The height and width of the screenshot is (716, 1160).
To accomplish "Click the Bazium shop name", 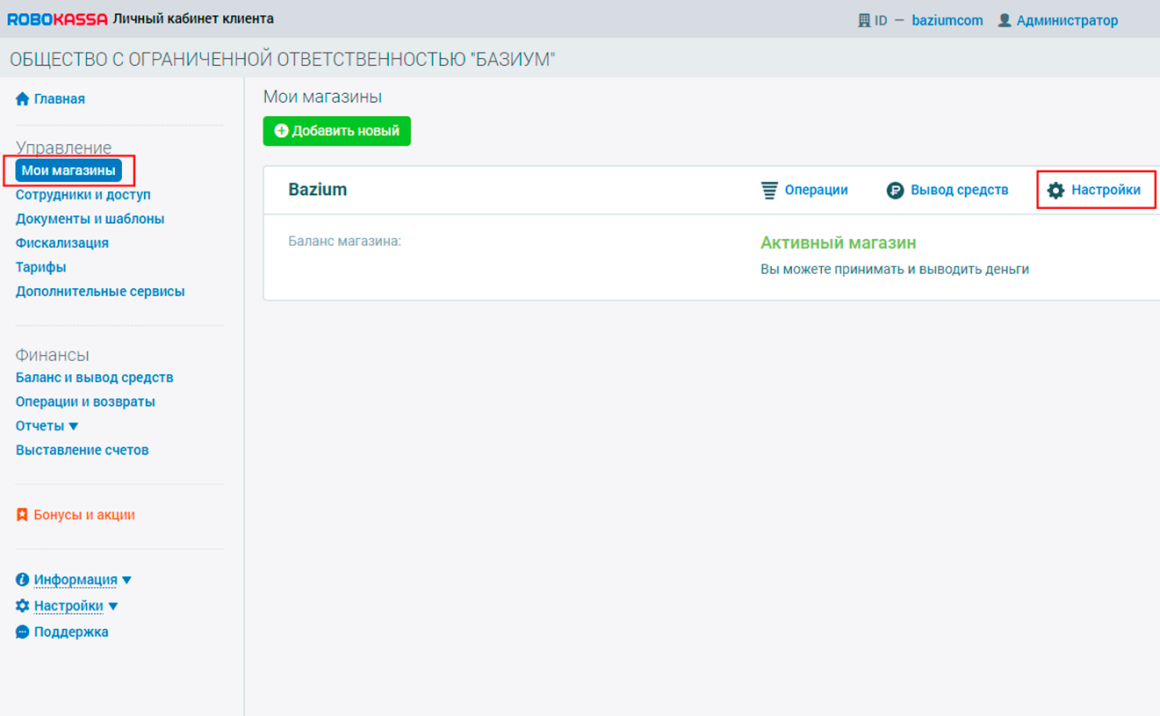I will (x=317, y=189).
